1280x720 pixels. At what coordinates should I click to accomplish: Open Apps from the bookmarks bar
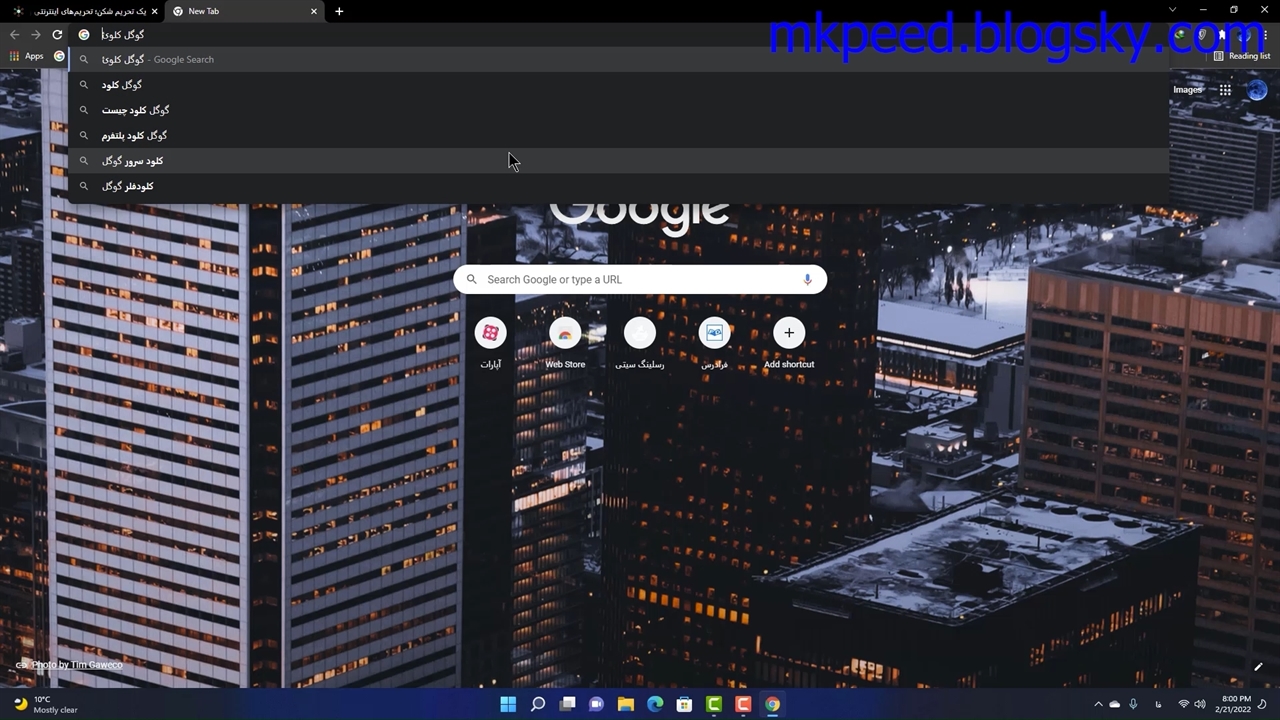[x=27, y=56]
